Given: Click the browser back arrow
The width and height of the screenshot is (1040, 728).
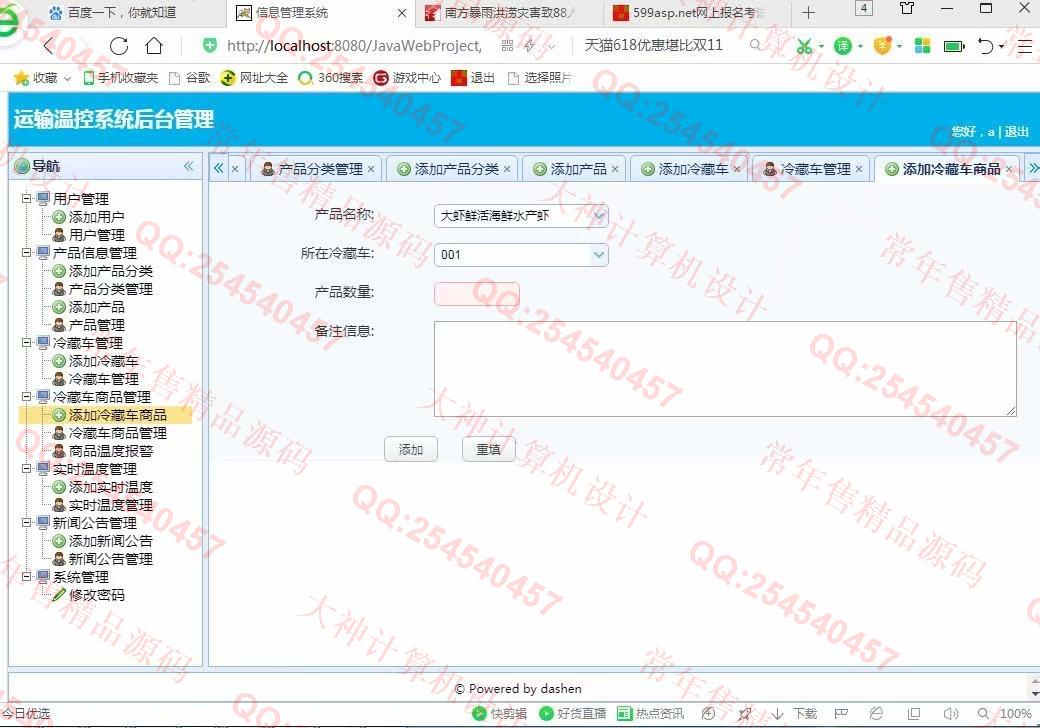Looking at the screenshot, I should click(x=49, y=46).
